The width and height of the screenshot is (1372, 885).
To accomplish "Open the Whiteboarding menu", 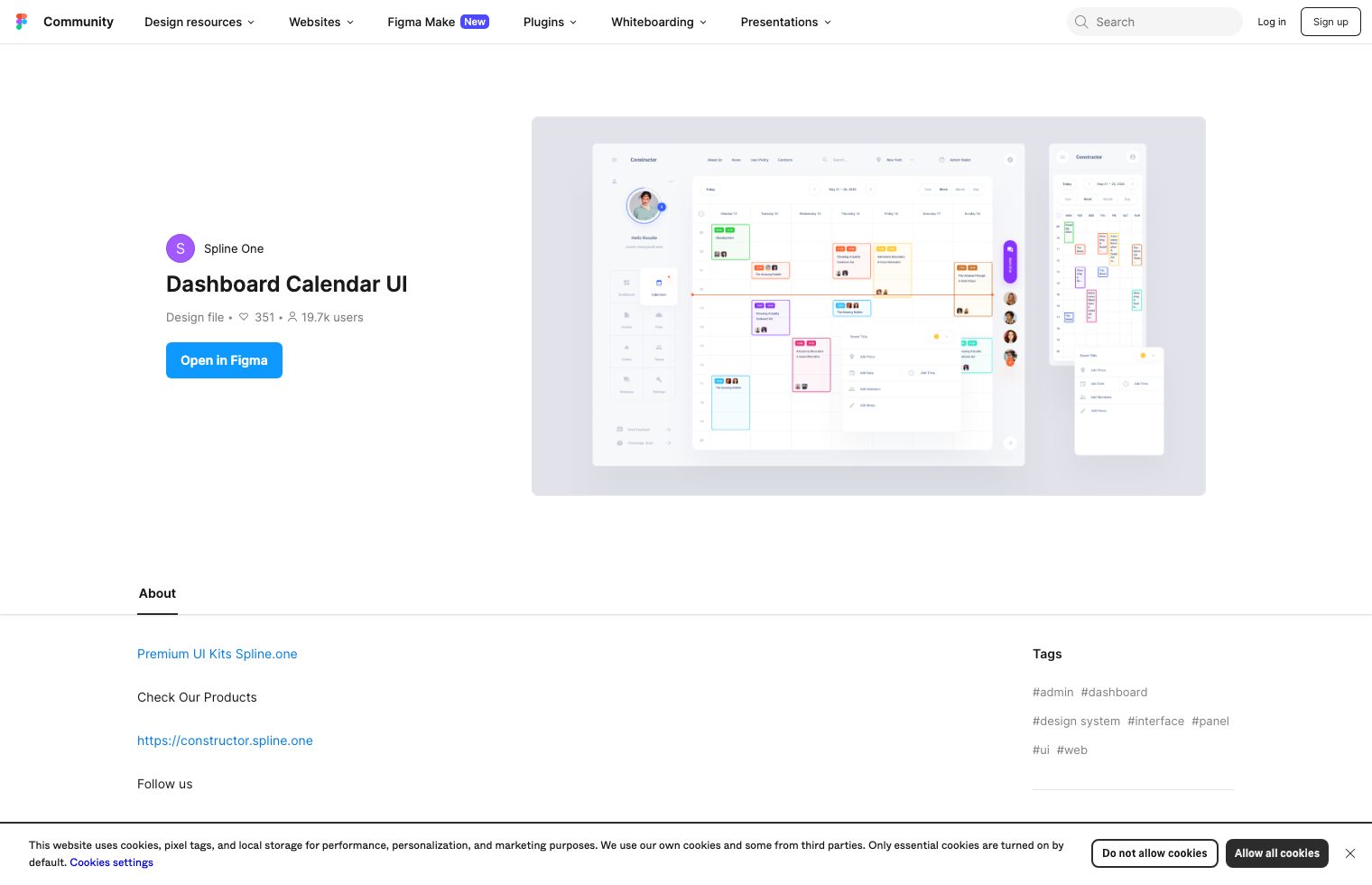I will (x=658, y=22).
